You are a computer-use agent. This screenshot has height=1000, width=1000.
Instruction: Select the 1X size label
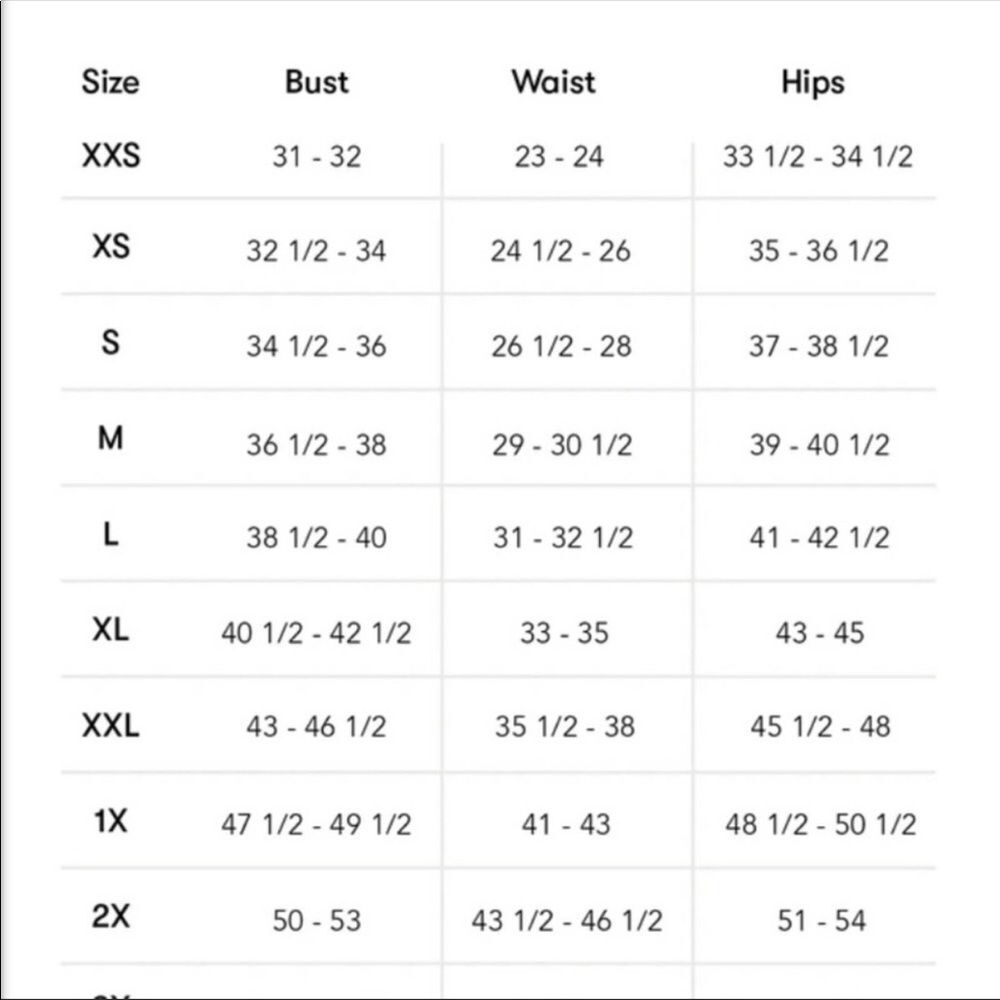[x=111, y=821]
